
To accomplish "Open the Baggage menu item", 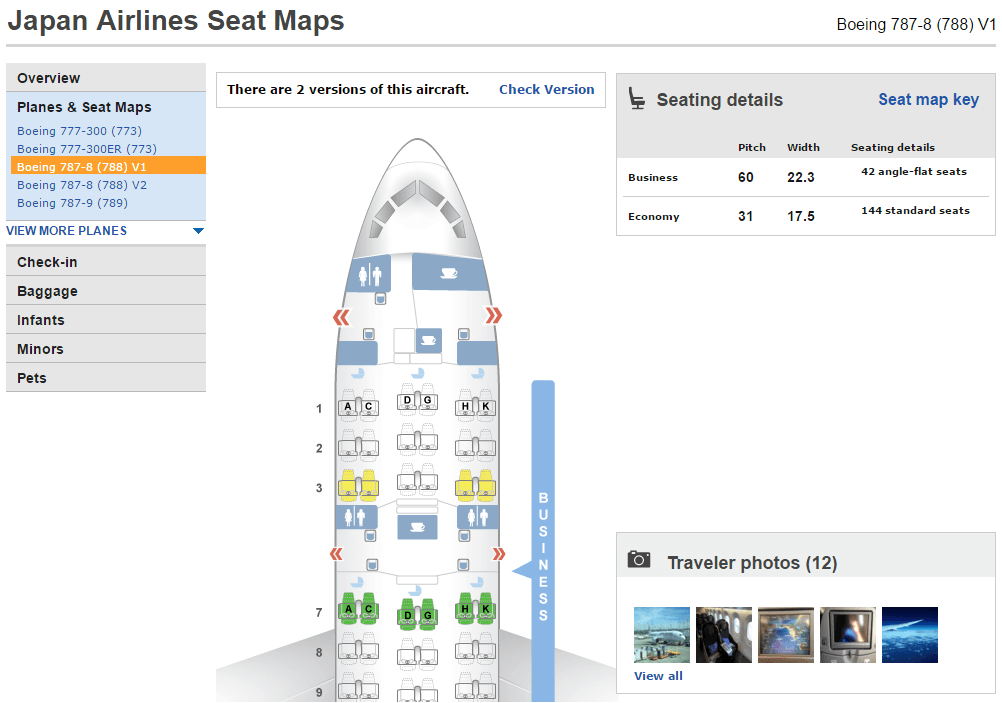I will point(106,291).
